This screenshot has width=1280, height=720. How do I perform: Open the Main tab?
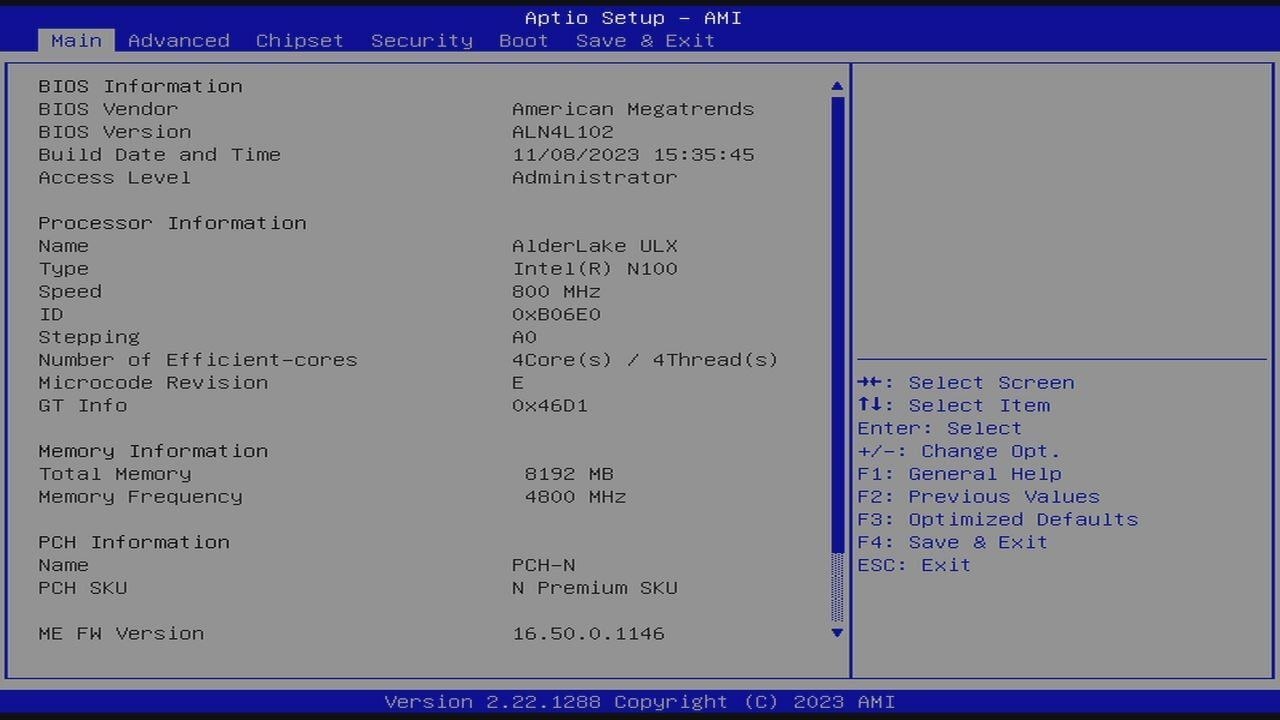(x=76, y=41)
